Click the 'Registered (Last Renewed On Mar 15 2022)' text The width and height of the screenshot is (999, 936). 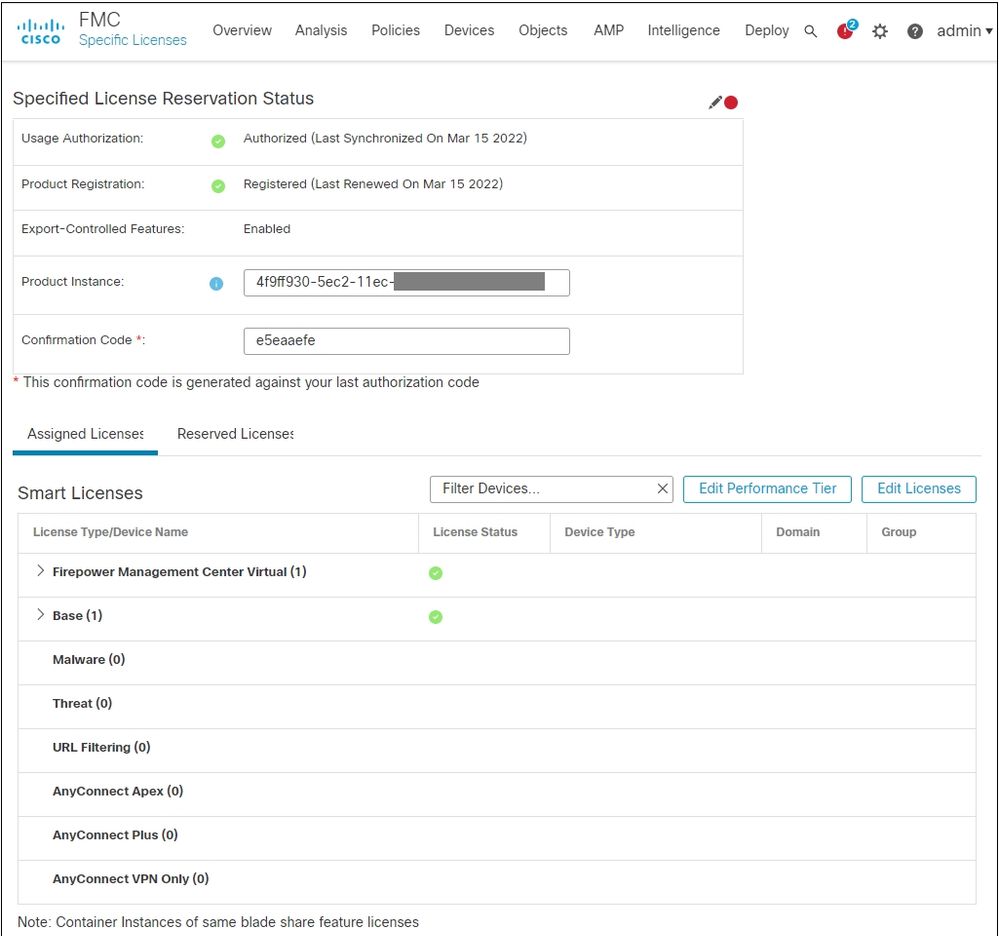click(x=373, y=184)
